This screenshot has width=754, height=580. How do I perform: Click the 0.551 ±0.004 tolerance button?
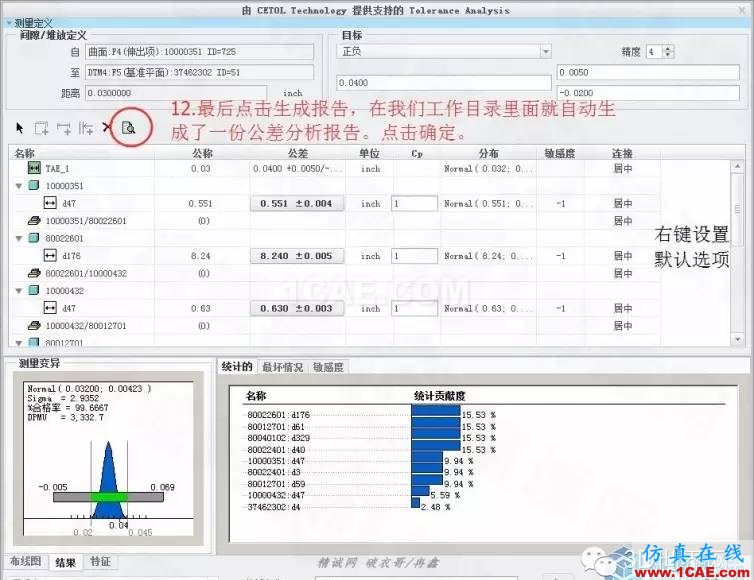pyautogui.click(x=297, y=203)
